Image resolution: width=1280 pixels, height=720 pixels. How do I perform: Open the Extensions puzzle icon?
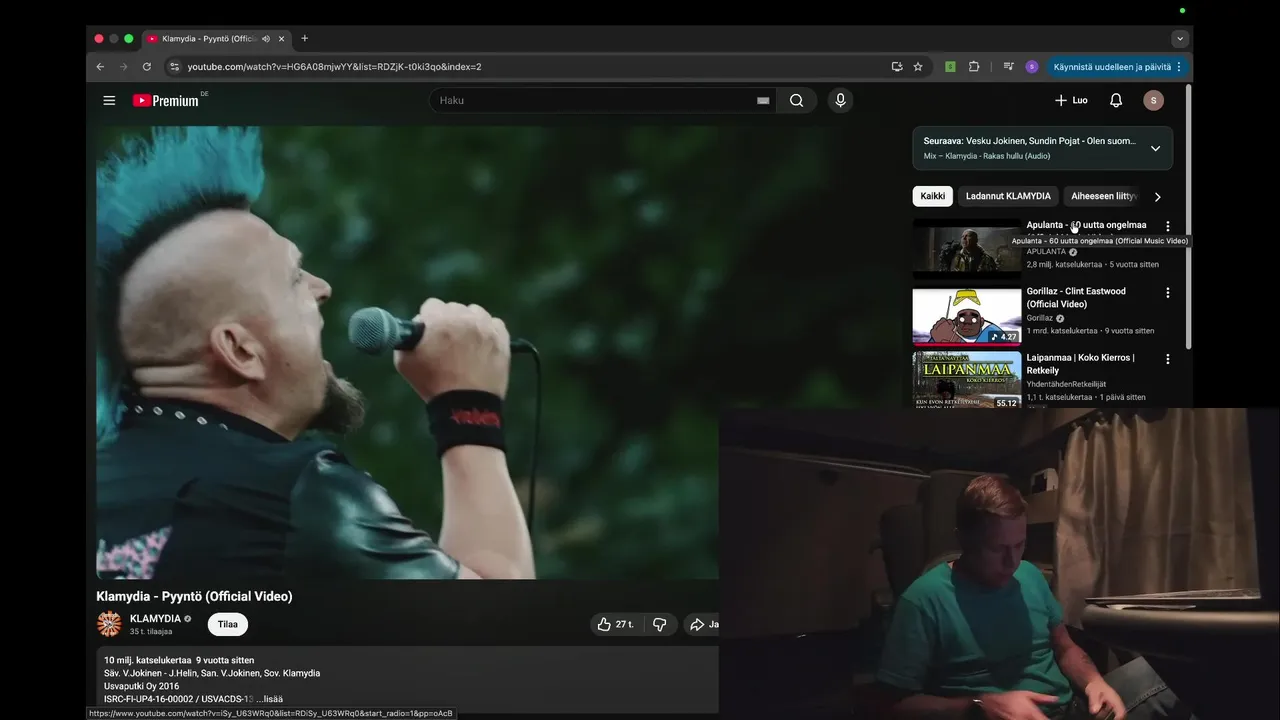(x=974, y=67)
